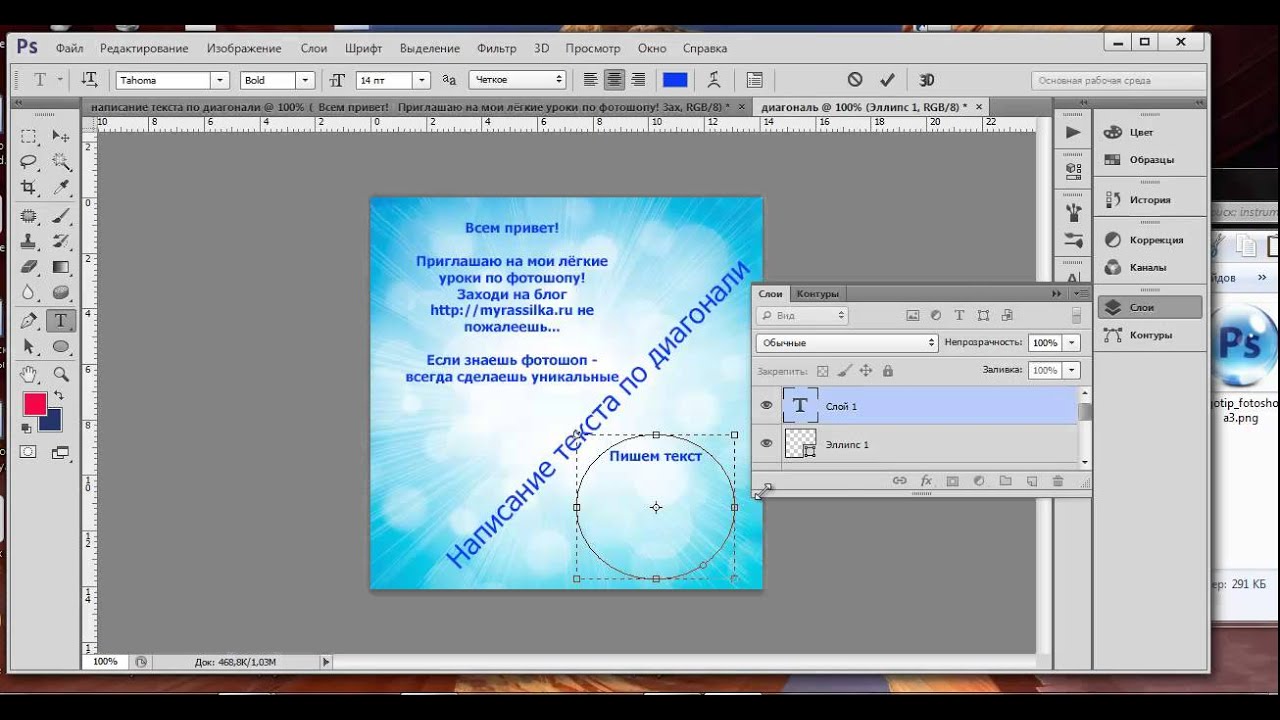Align text right
Image resolution: width=1280 pixels, height=720 pixels.
point(638,80)
